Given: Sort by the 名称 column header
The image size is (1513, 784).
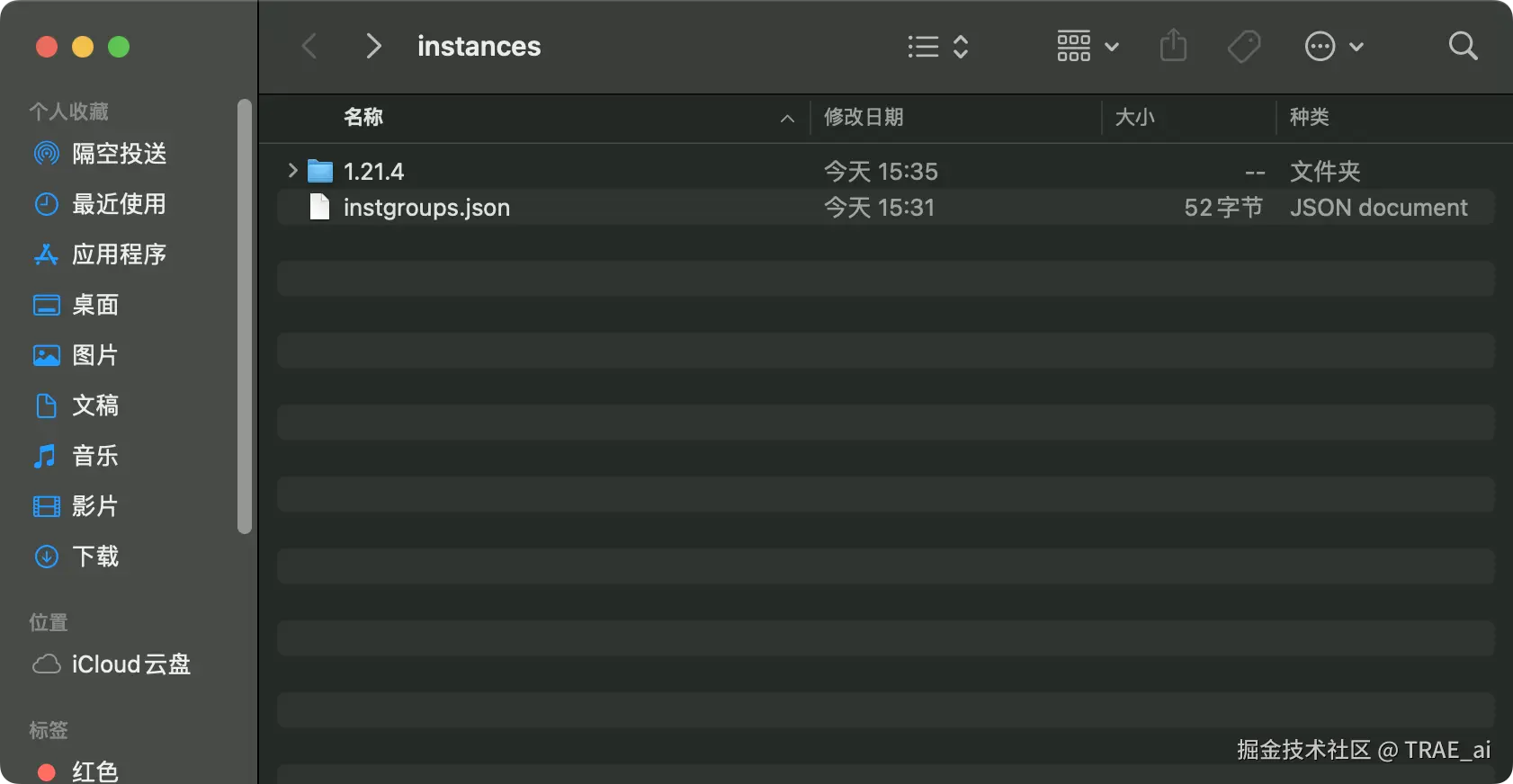Looking at the screenshot, I should (363, 117).
